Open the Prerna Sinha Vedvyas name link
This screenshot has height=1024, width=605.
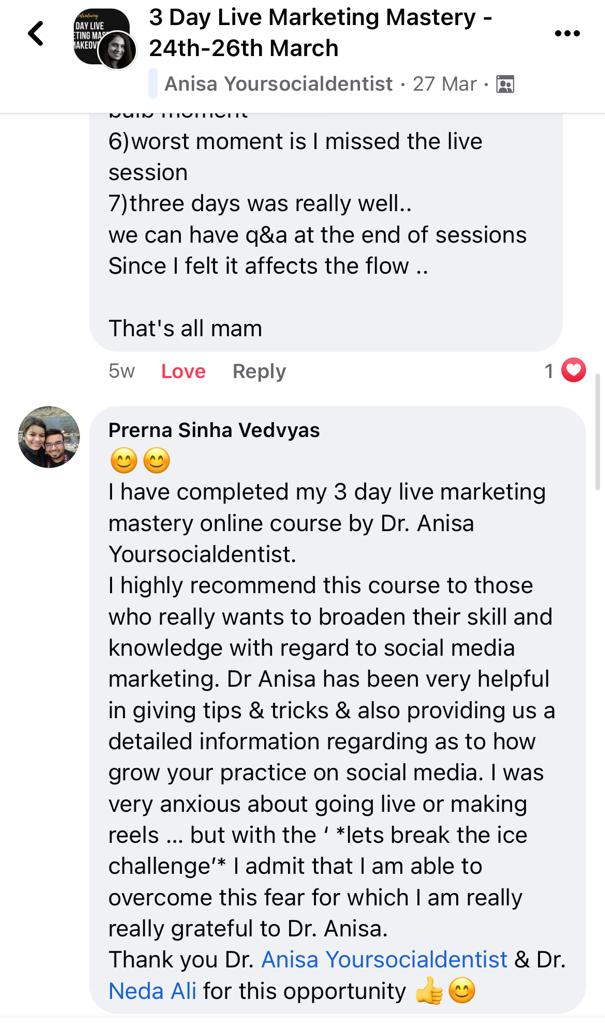pyautogui.click(x=213, y=430)
